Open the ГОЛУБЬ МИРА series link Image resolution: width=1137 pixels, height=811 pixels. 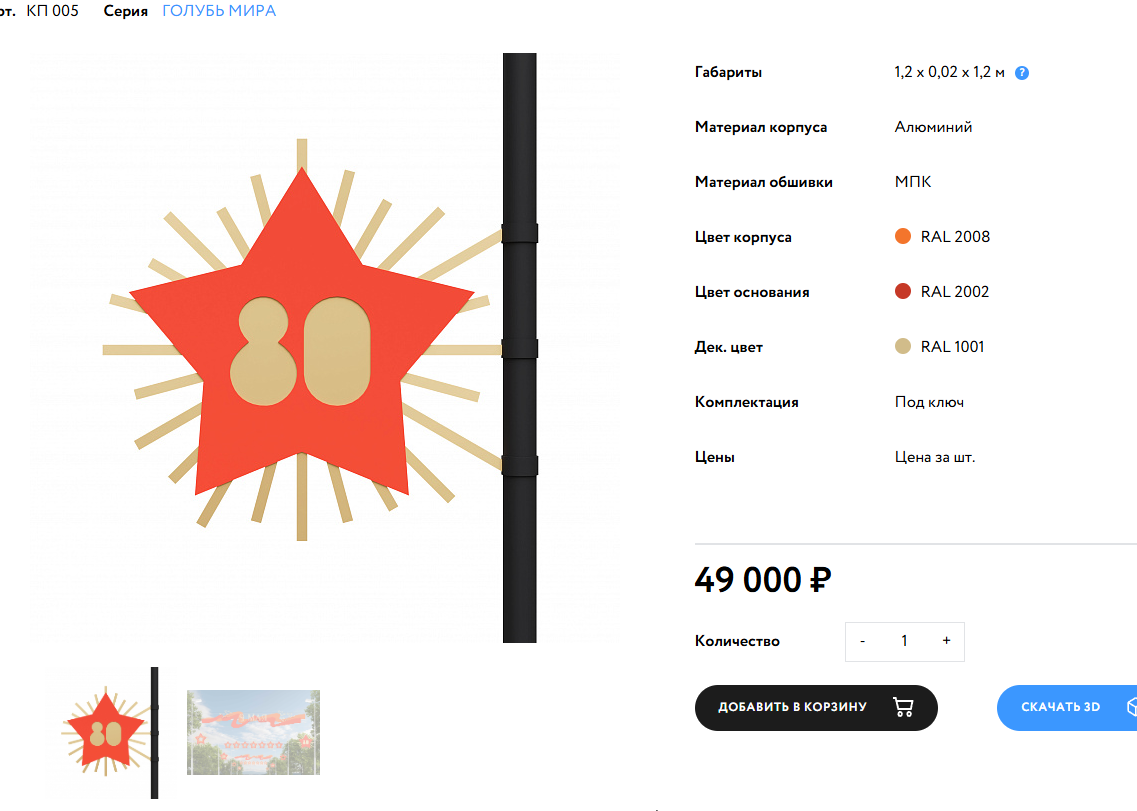(x=219, y=11)
